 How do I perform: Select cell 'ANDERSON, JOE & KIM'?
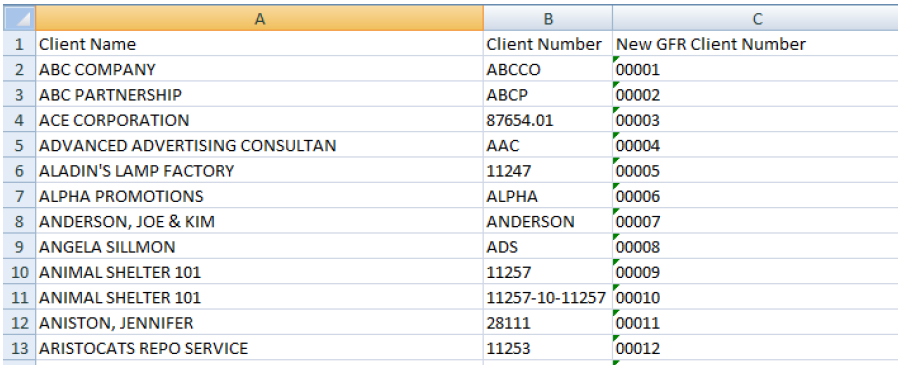[x=260, y=221]
